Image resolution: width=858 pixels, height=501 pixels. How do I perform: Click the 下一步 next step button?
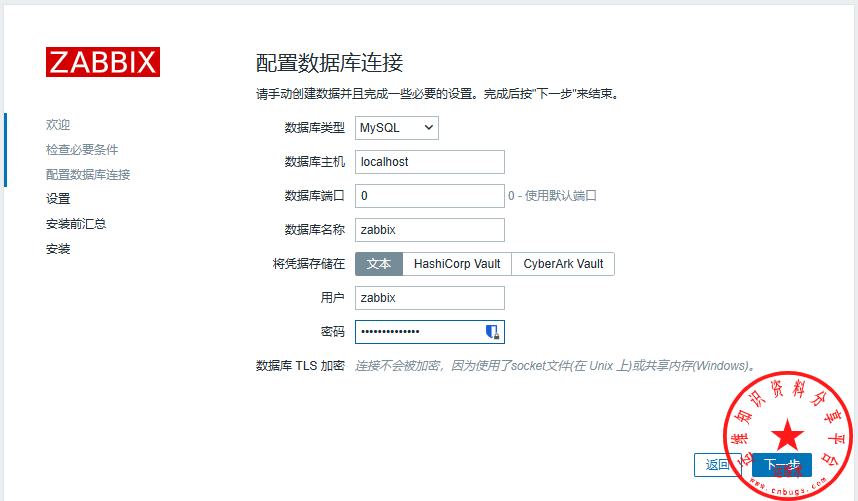[x=782, y=465]
